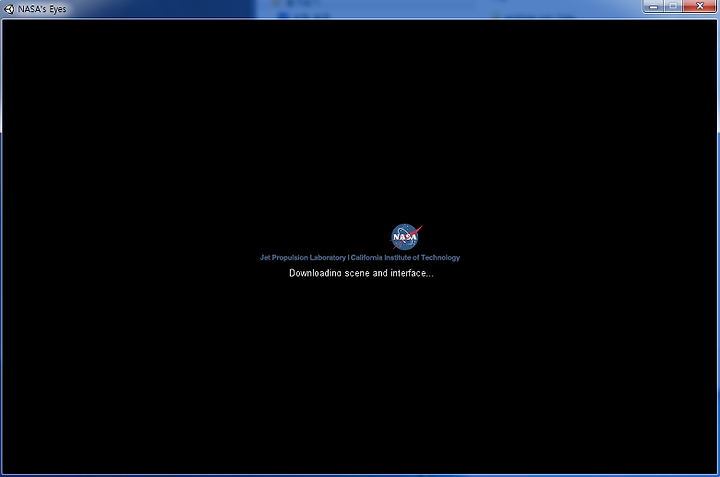This screenshot has height=477, width=720.
Task: Close the NASA's Eyes window
Action: pos(700,6)
